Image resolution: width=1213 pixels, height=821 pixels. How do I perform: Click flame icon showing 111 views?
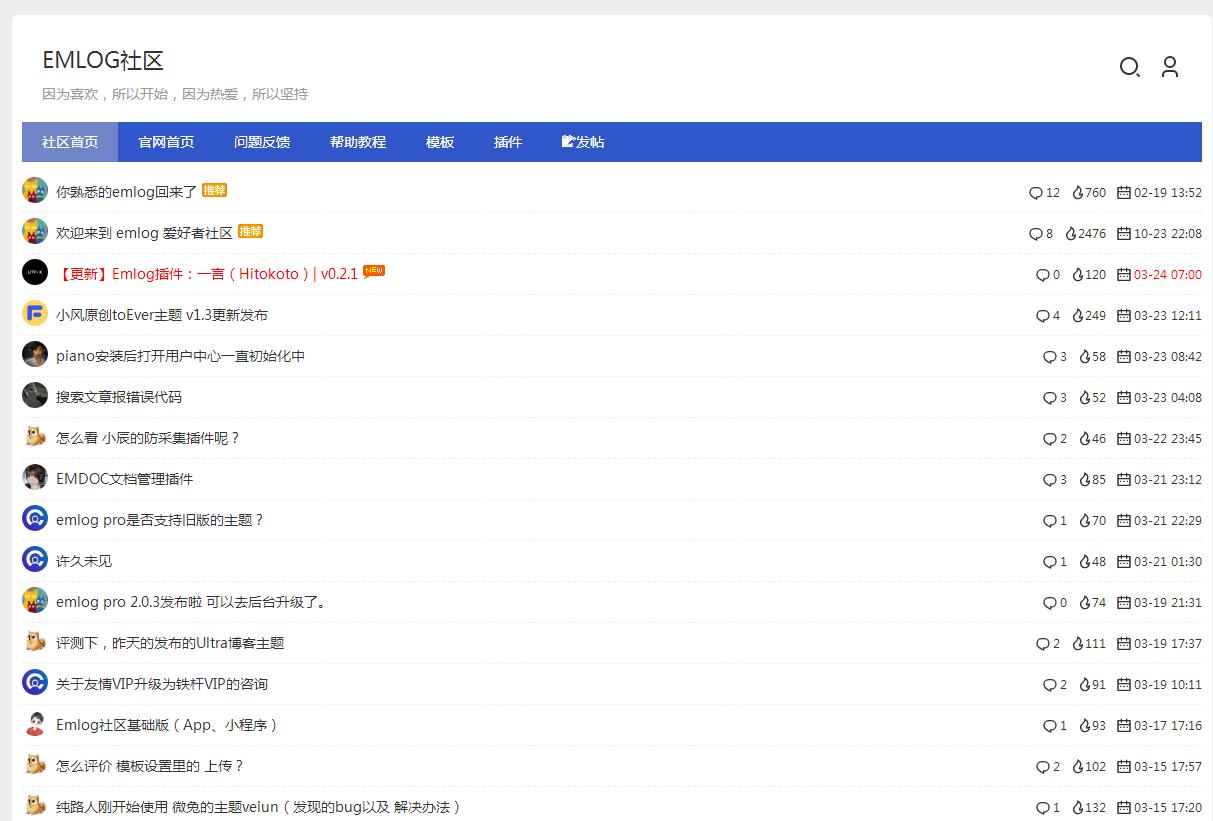point(1078,644)
